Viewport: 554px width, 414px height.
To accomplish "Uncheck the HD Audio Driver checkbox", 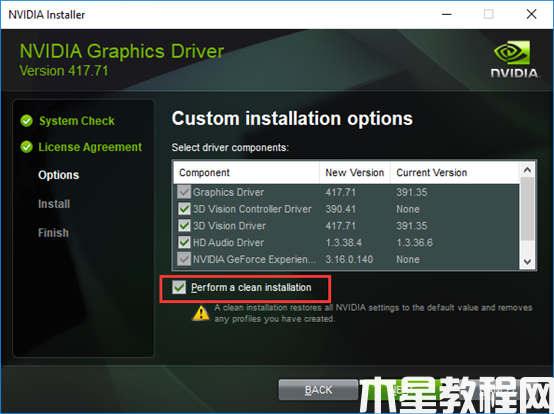I will 184,242.
